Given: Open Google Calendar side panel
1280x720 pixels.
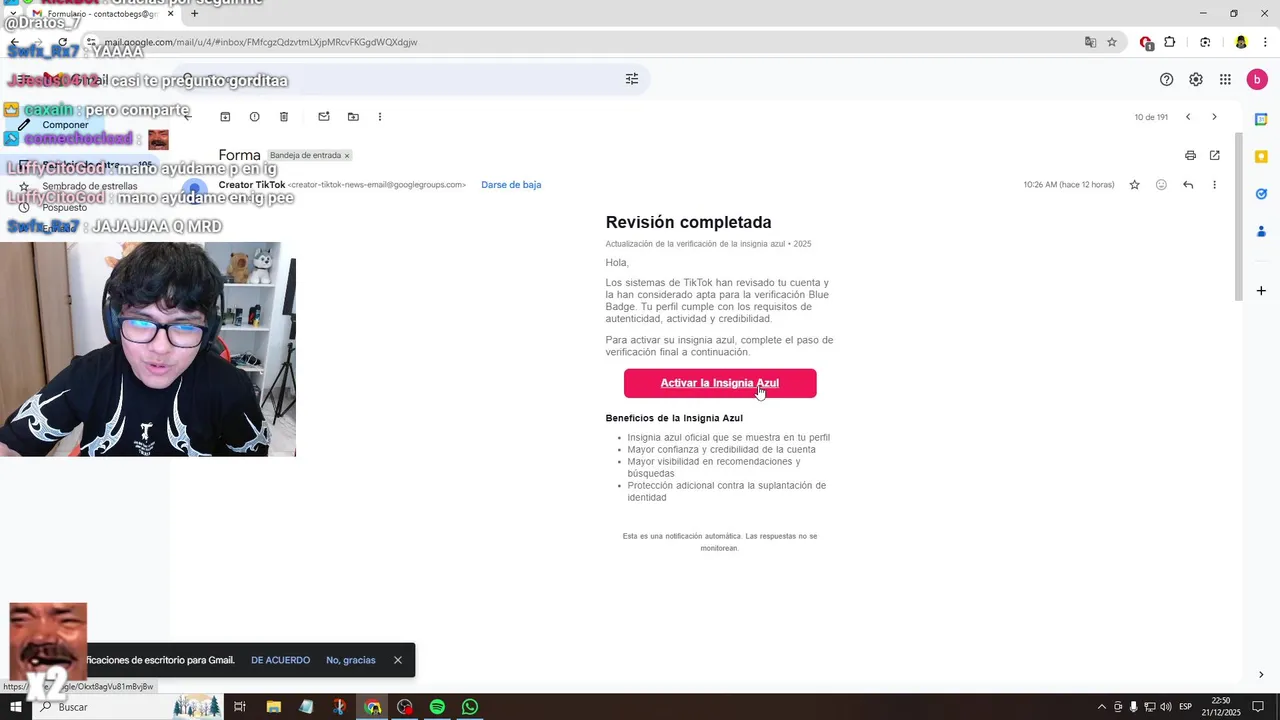Looking at the screenshot, I should [1261, 120].
